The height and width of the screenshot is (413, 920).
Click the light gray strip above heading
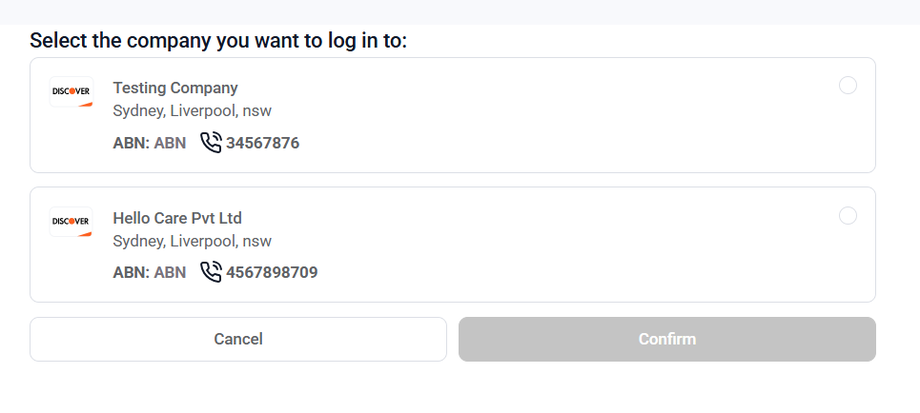460,11
